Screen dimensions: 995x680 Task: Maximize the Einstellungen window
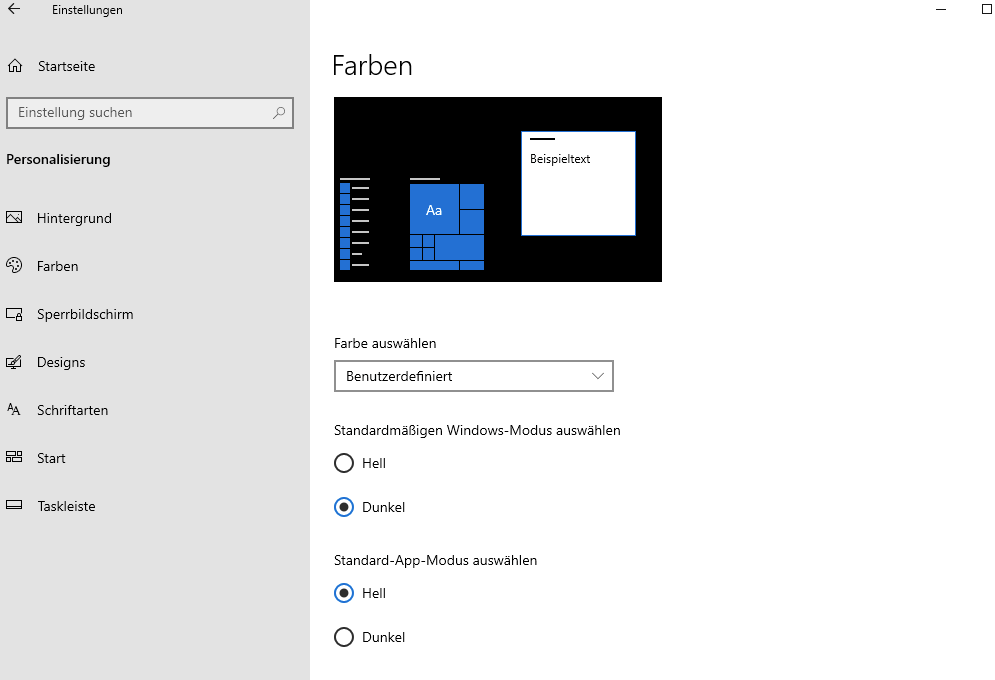tap(987, 9)
